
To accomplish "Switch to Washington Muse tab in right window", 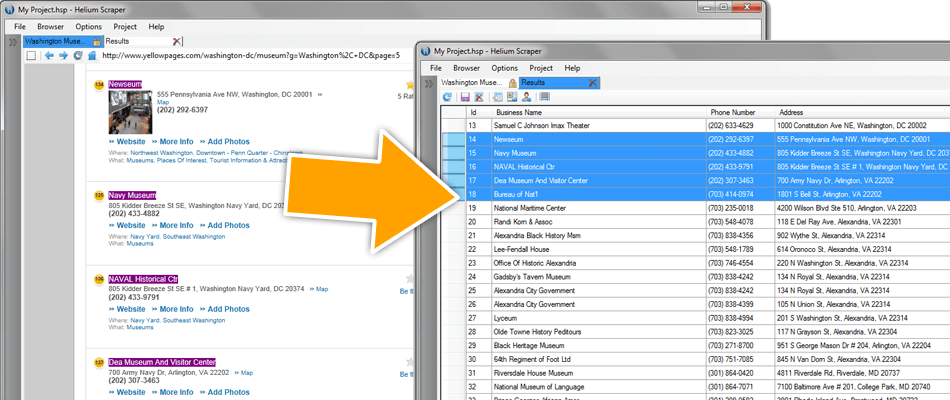I will (x=472, y=82).
